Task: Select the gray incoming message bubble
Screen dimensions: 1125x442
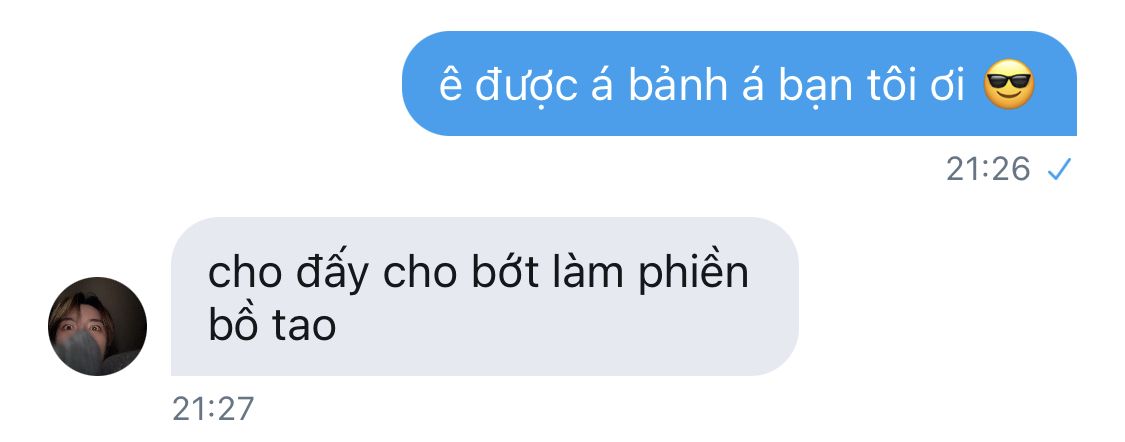Action: (484, 296)
